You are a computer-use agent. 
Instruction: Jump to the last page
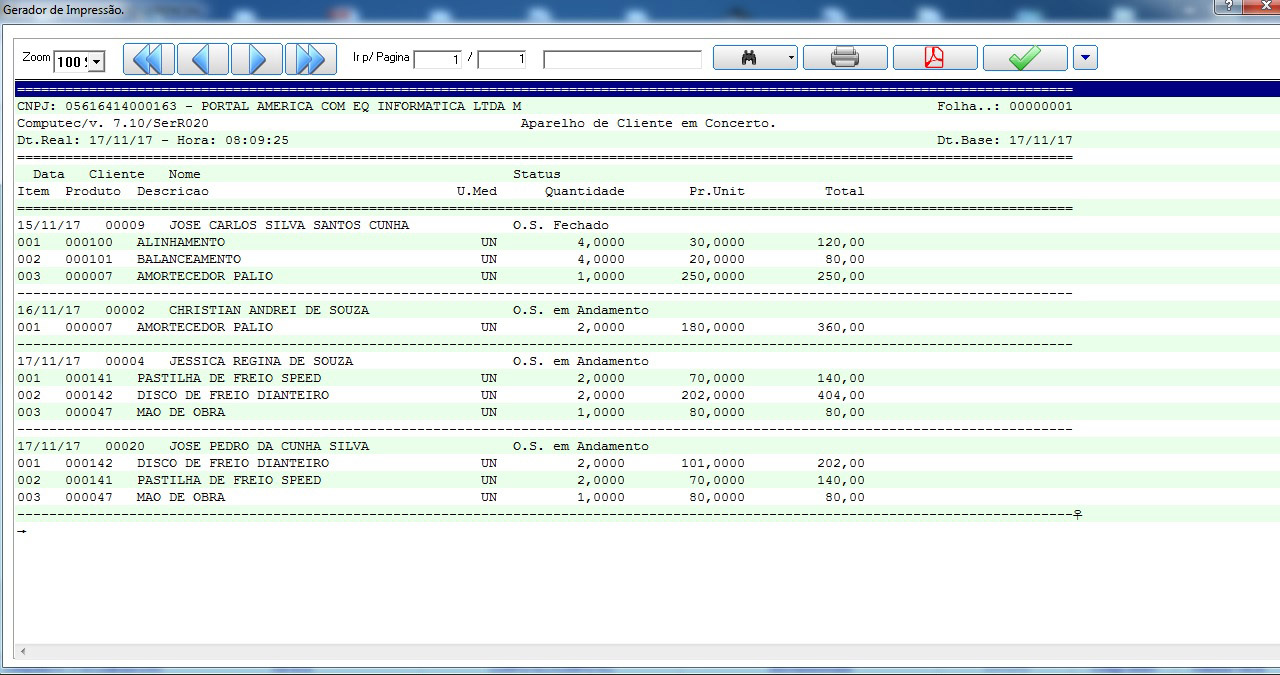point(311,59)
